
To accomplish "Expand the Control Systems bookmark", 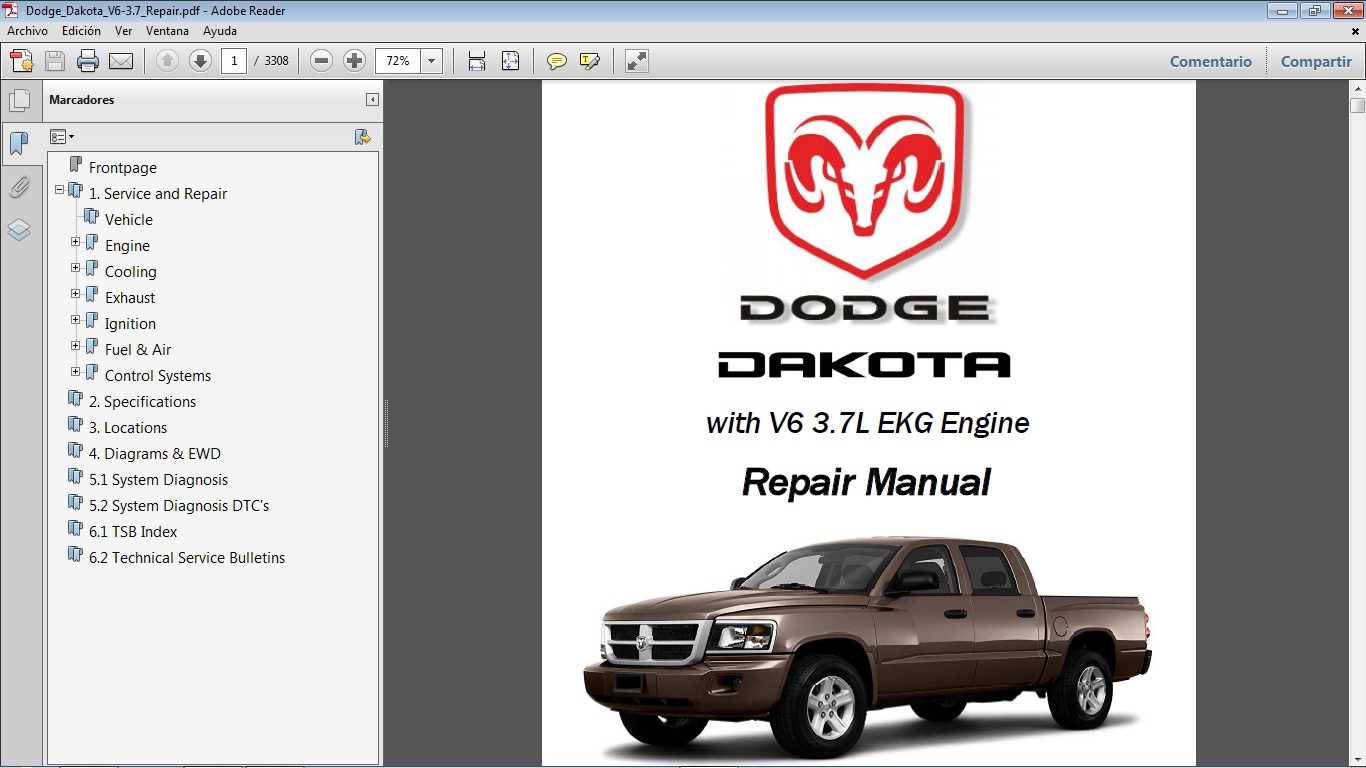I will [75, 371].
